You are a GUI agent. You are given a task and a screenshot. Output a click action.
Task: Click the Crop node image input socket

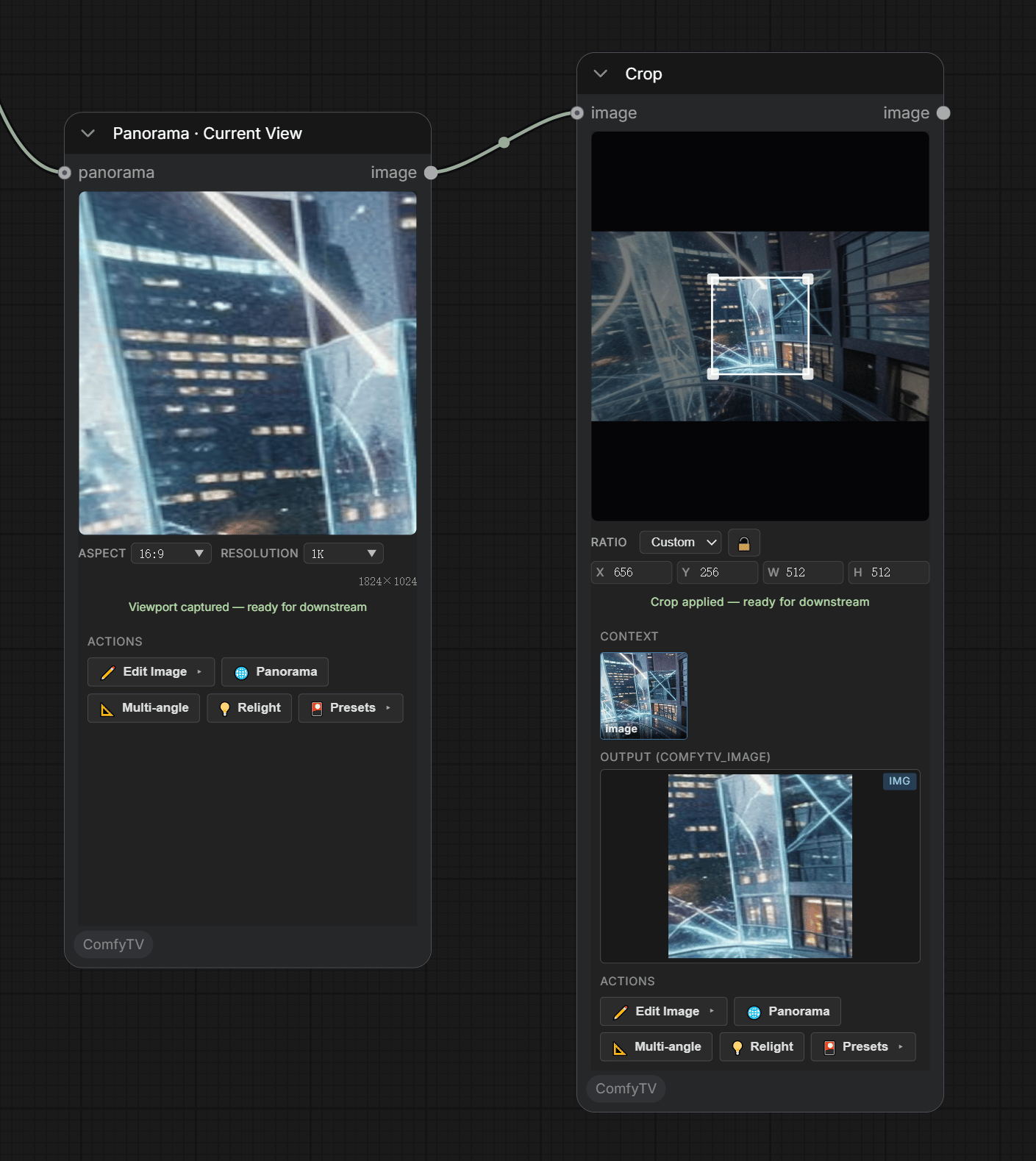(577, 113)
